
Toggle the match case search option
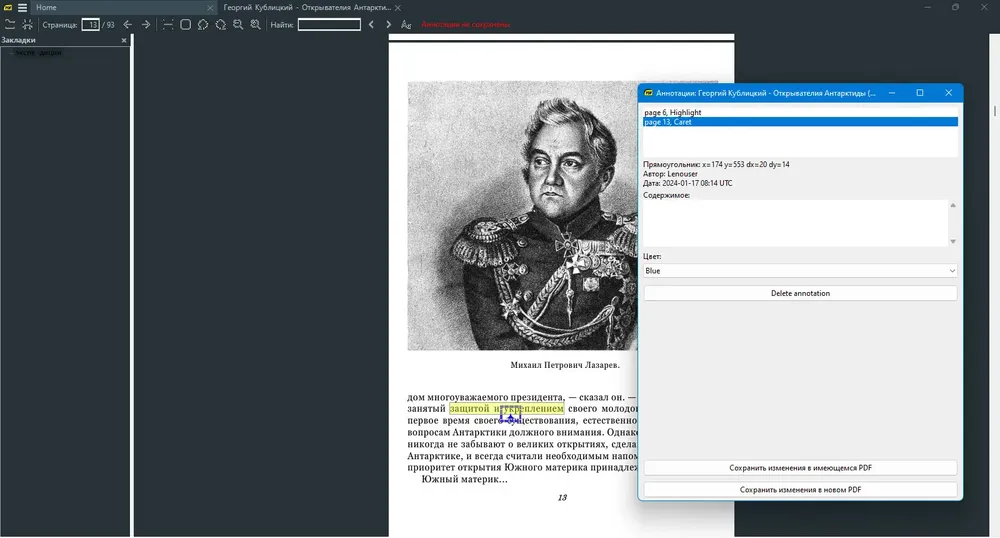tap(406, 25)
